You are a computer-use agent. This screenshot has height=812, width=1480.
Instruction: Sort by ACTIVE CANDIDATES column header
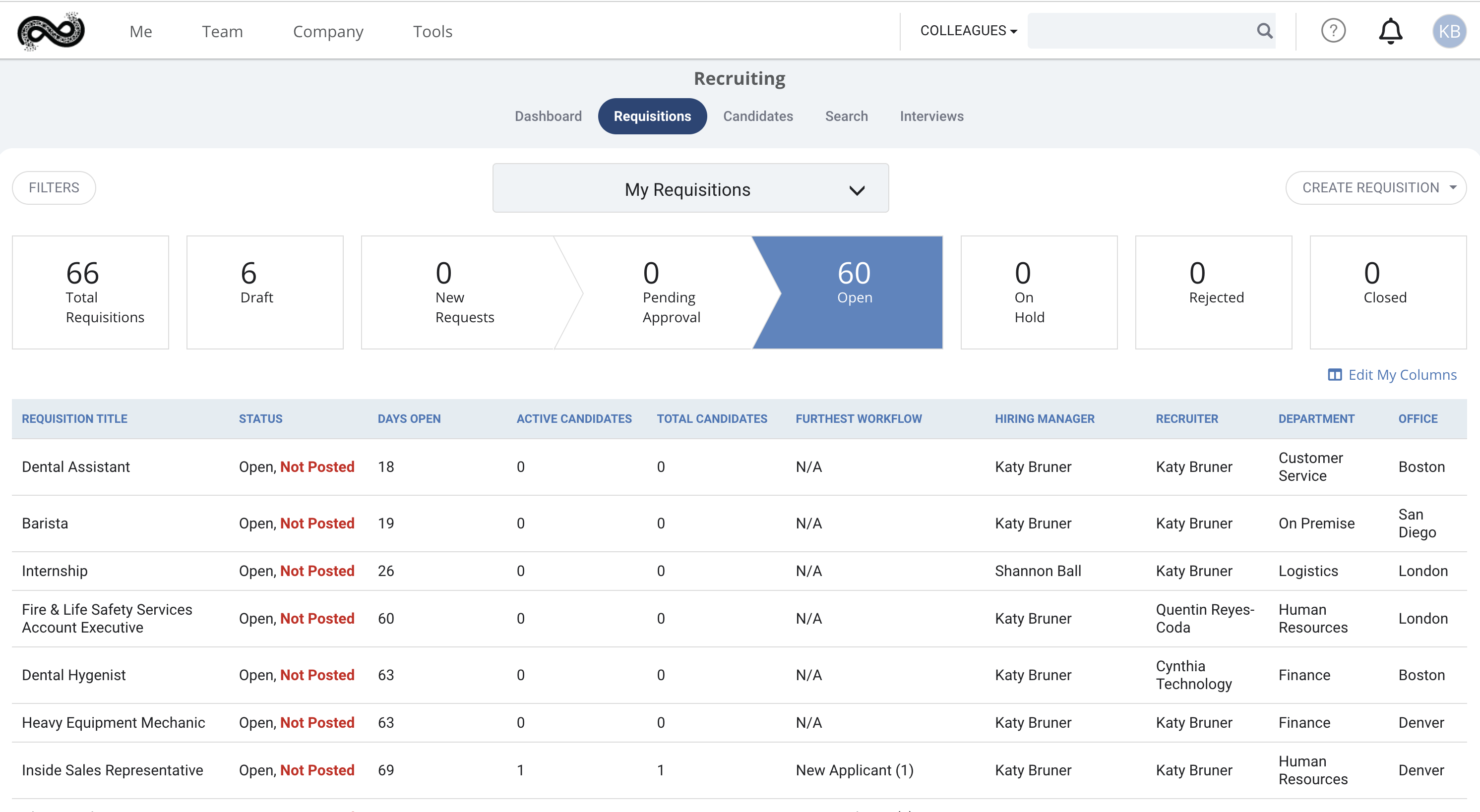pos(574,418)
